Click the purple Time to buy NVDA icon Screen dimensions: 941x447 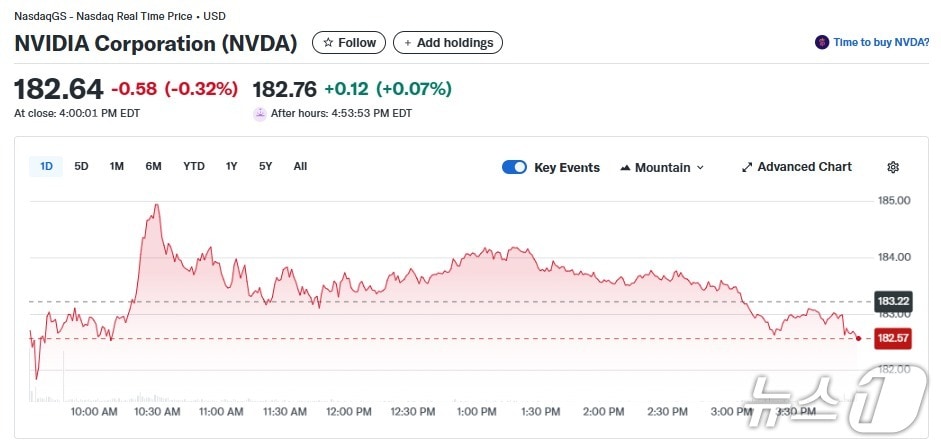822,43
